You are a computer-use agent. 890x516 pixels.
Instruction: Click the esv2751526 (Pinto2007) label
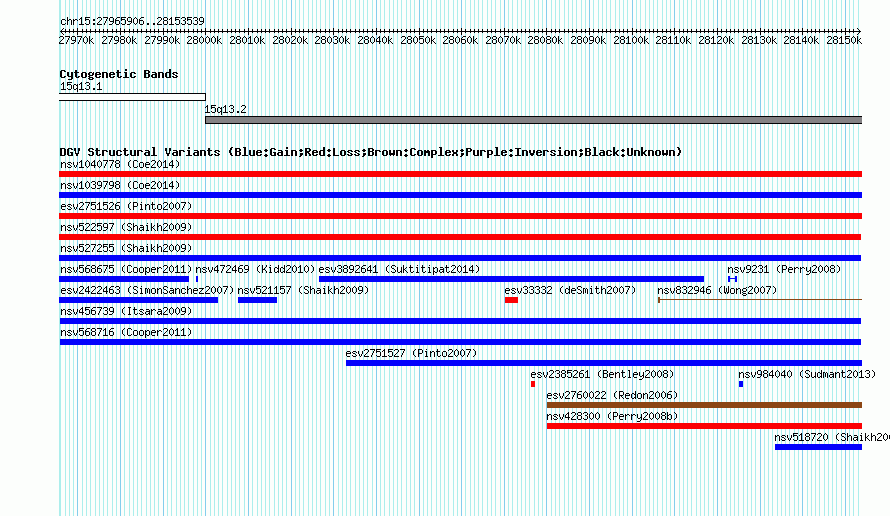tap(126, 206)
